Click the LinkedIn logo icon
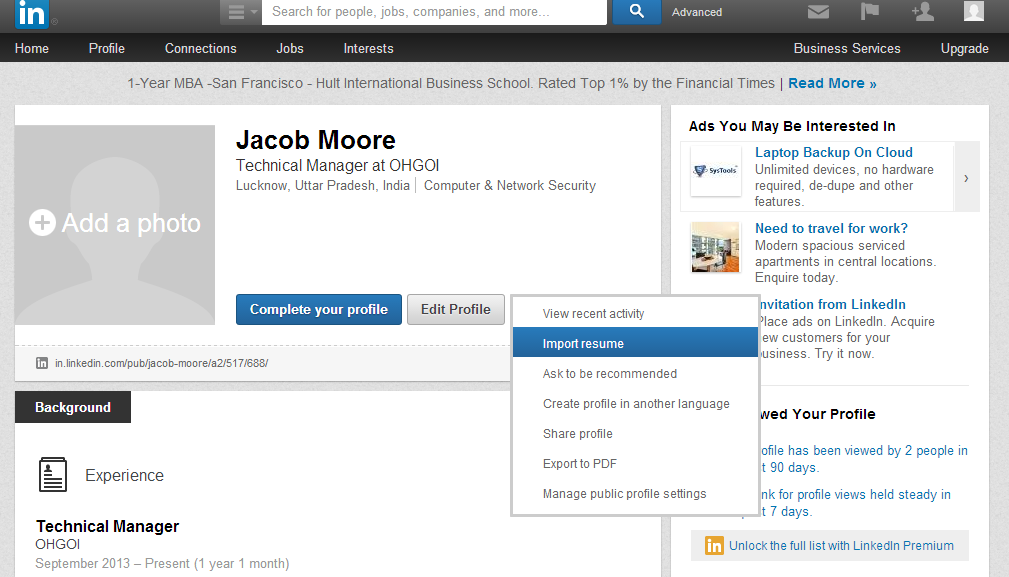This screenshot has height=577, width=1009. [32, 14]
